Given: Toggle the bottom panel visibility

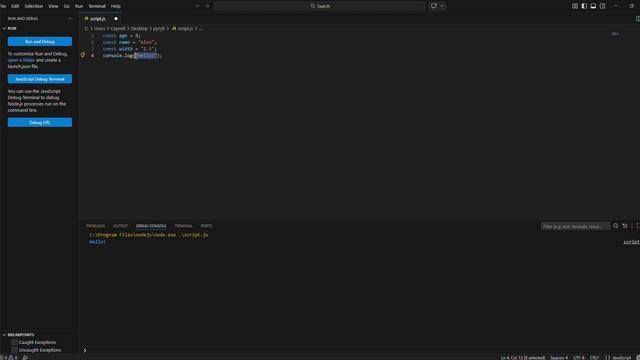Looking at the screenshot, I should pos(593,6).
